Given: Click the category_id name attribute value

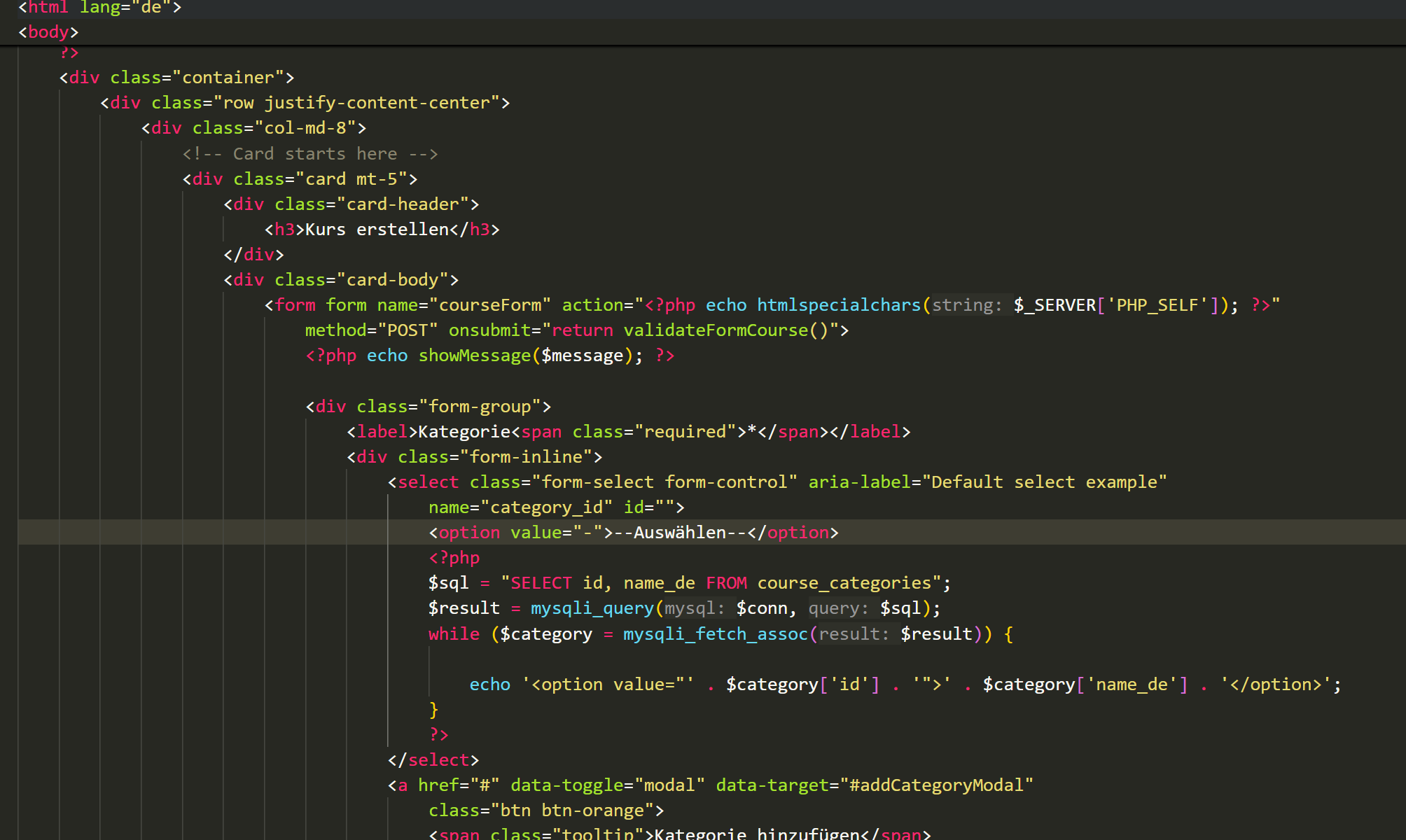Looking at the screenshot, I should pos(546,507).
